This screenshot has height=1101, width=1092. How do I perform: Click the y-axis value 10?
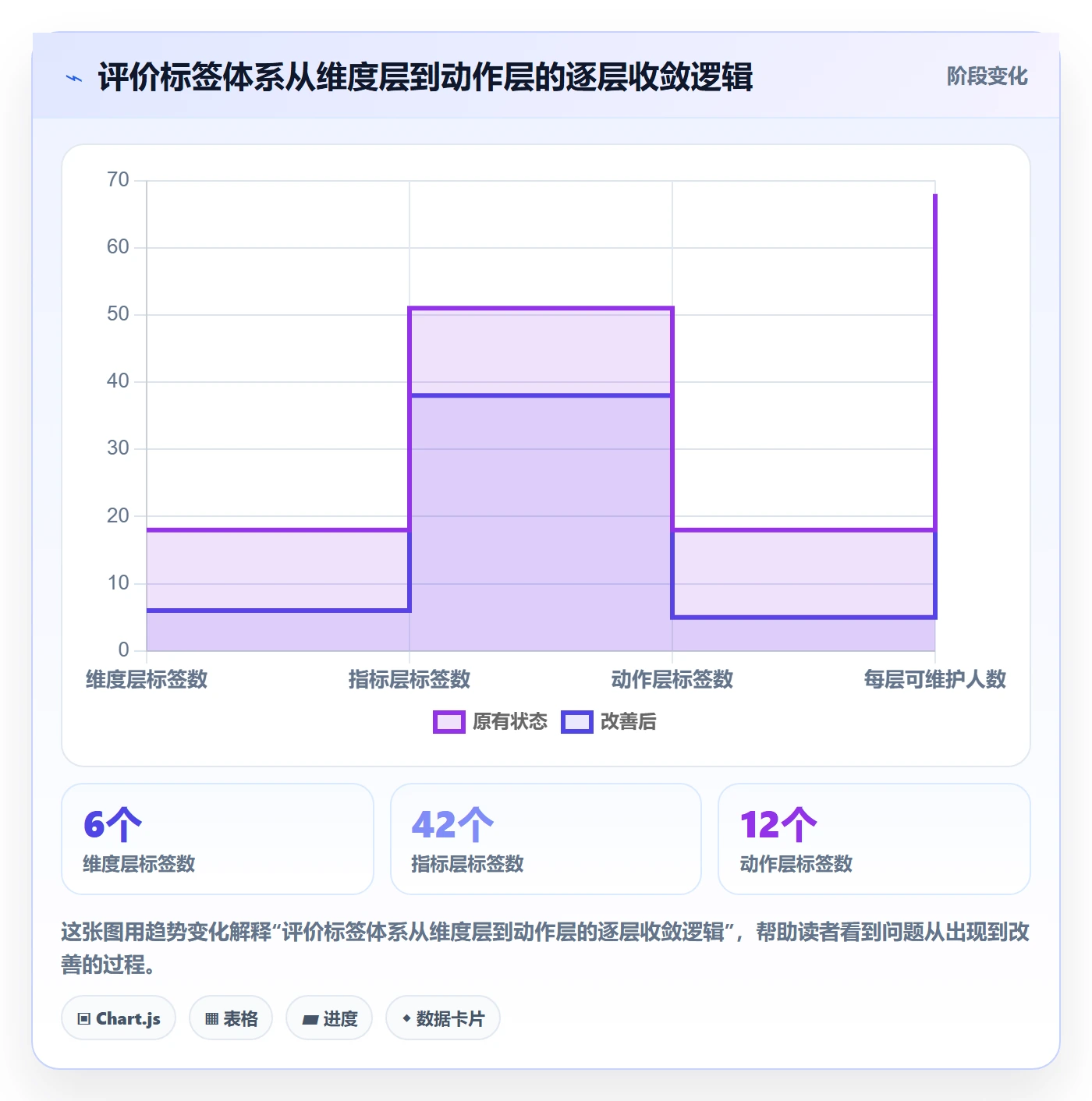tap(118, 583)
